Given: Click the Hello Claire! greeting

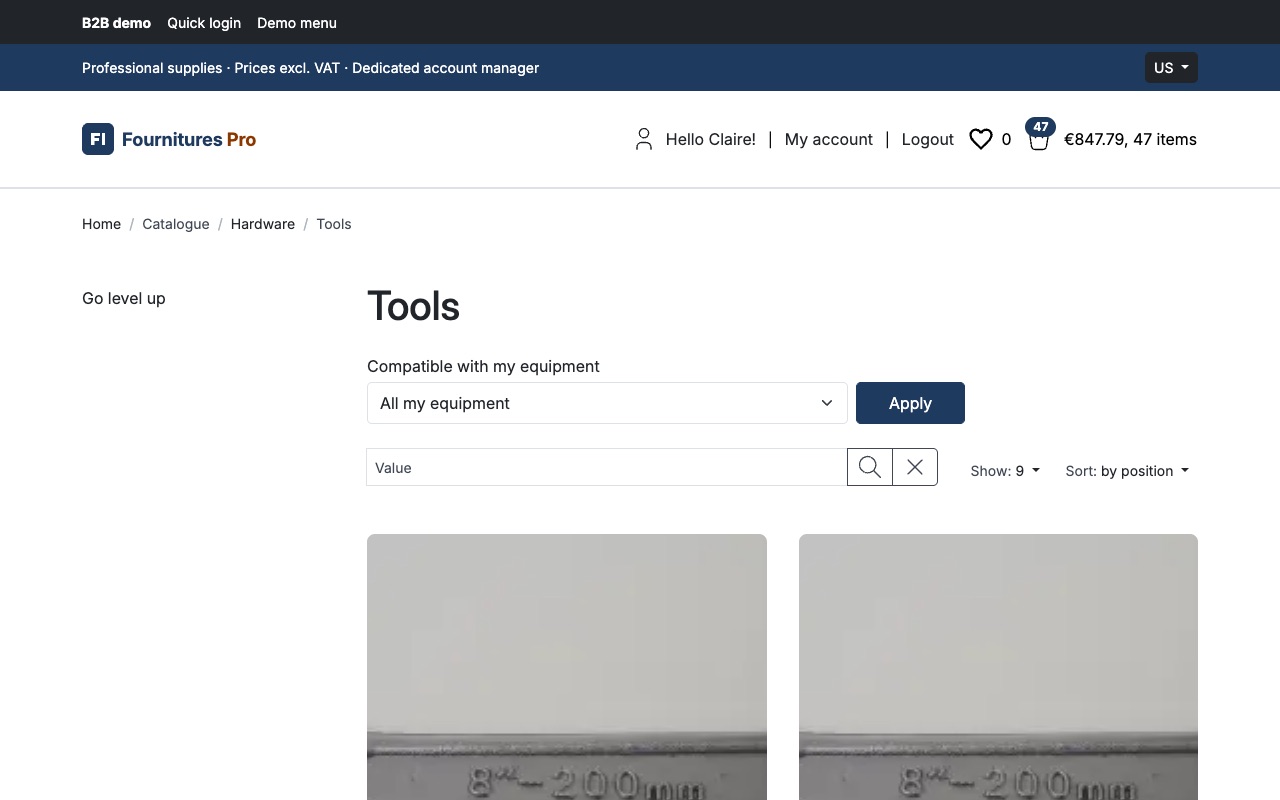Looking at the screenshot, I should pyautogui.click(x=711, y=139).
